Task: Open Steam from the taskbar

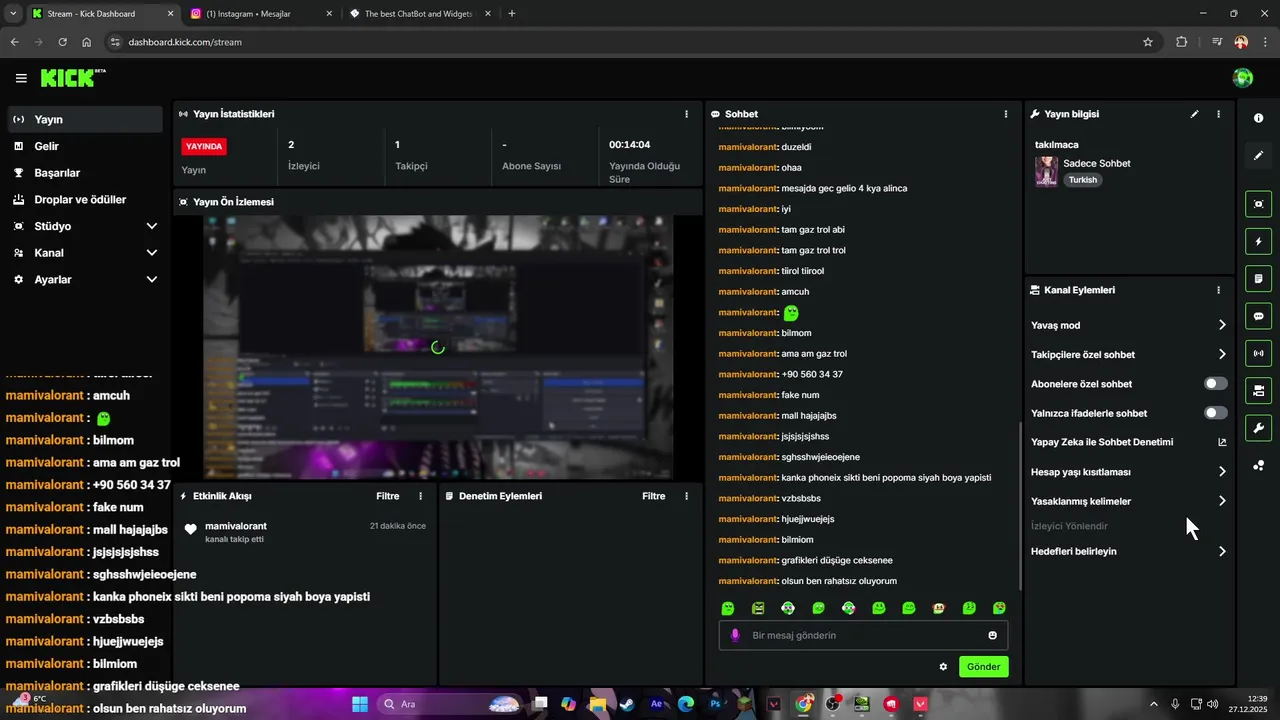Action: pos(626,704)
